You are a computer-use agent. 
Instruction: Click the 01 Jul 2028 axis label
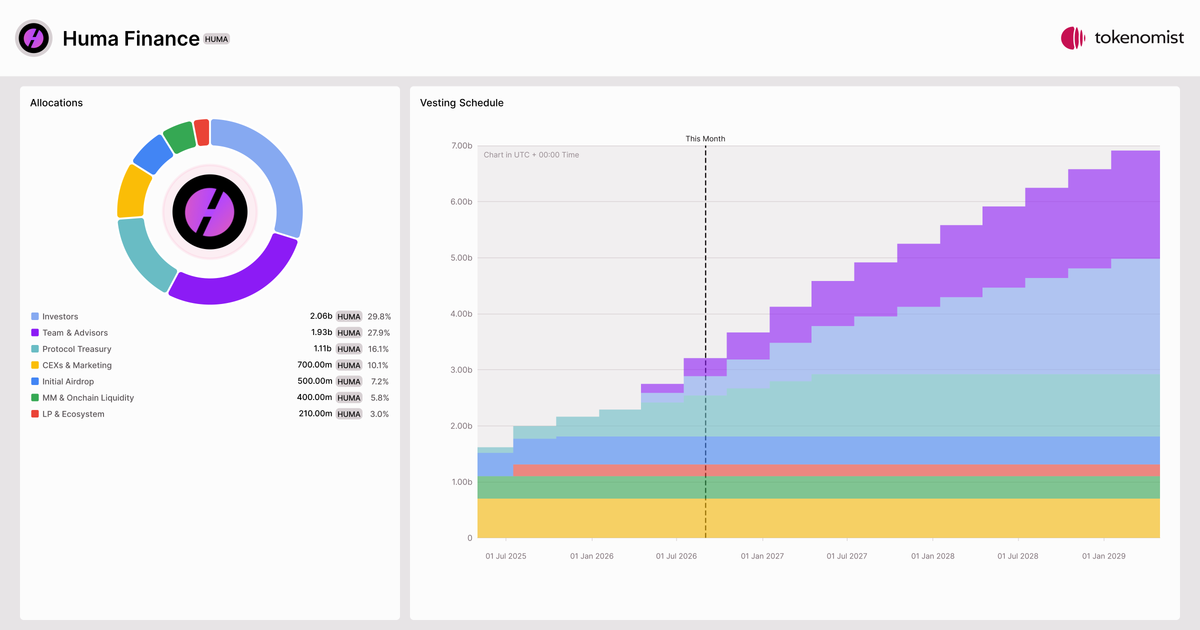click(1019, 555)
